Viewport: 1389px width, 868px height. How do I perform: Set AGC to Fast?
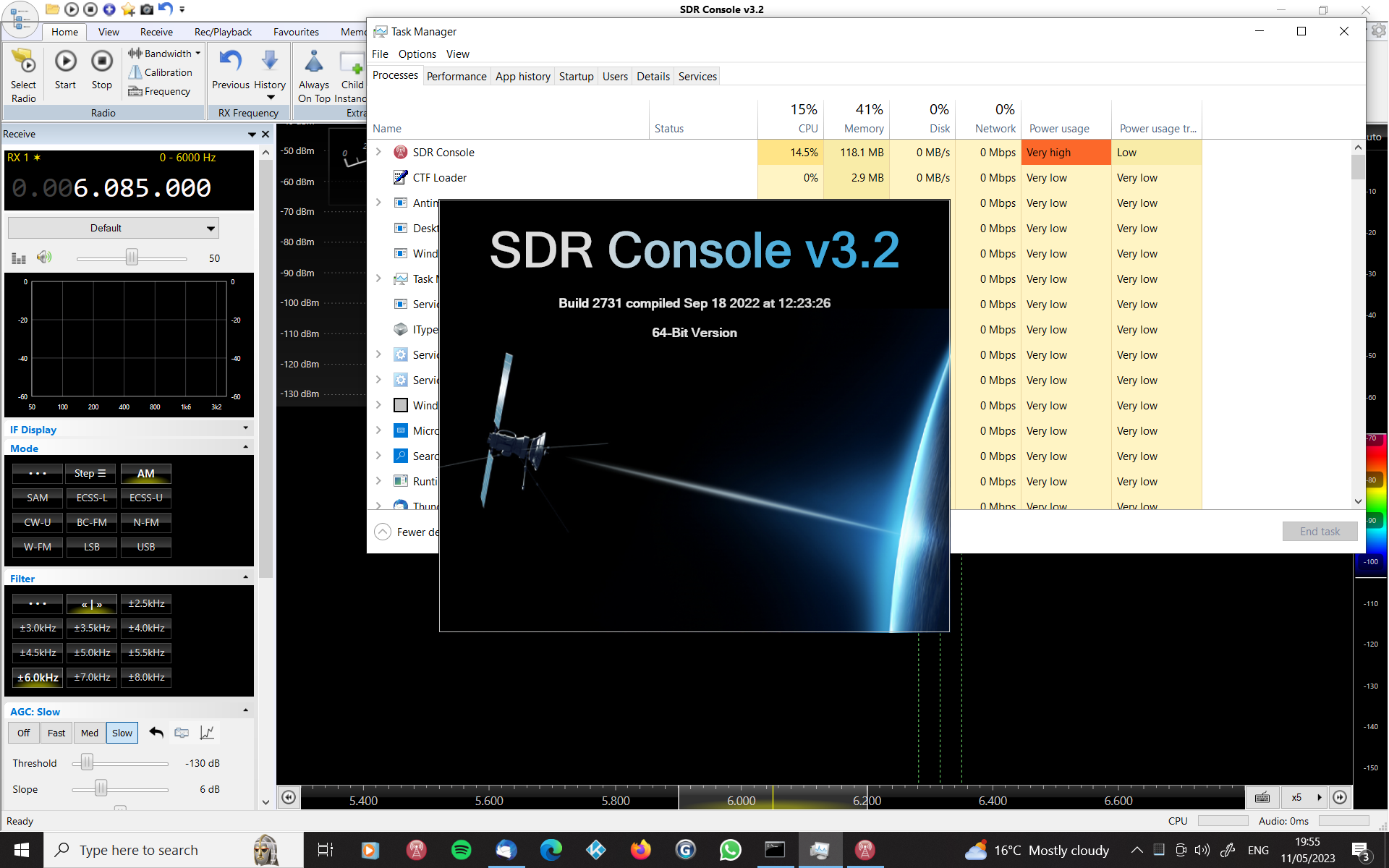coord(56,733)
